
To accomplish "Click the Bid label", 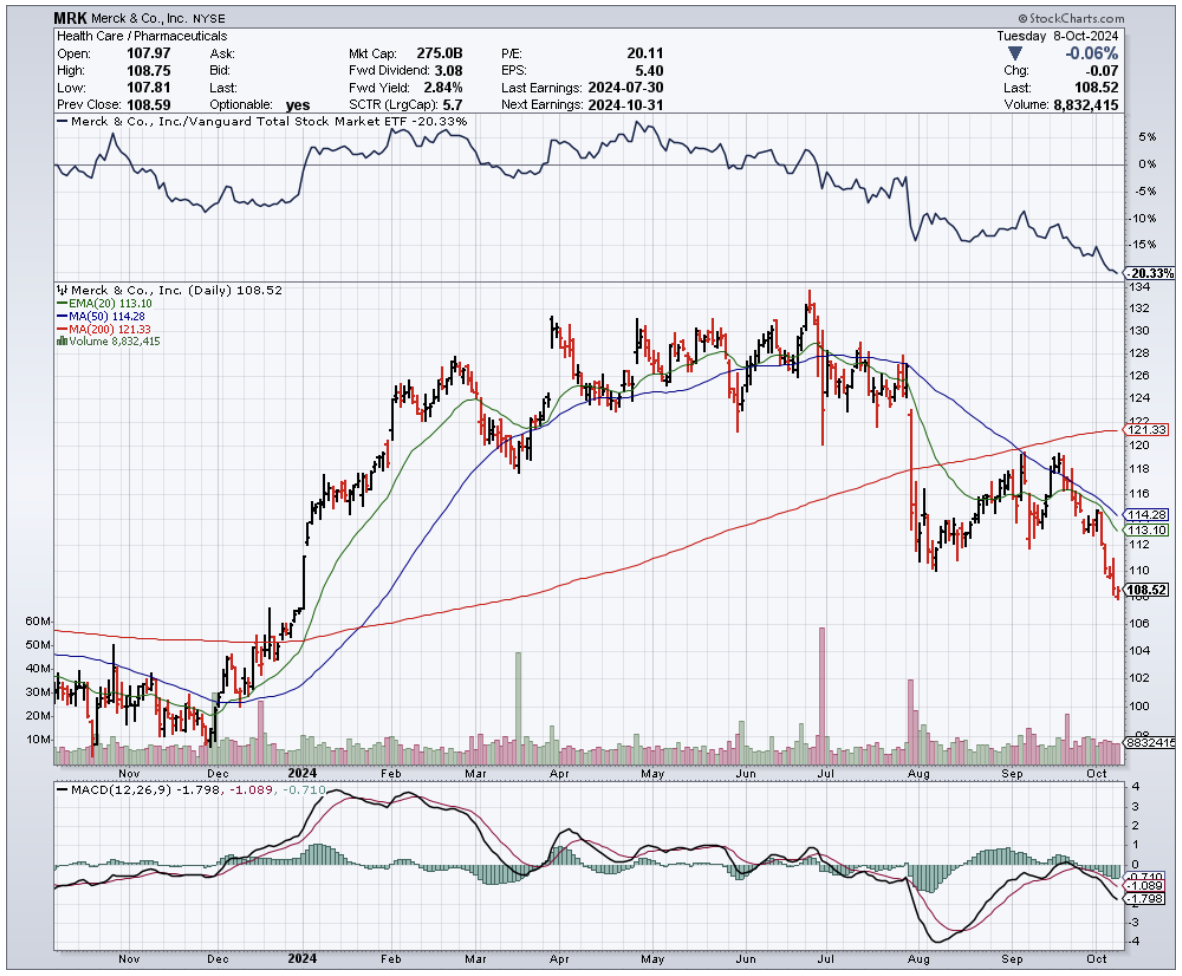I will coord(219,71).
